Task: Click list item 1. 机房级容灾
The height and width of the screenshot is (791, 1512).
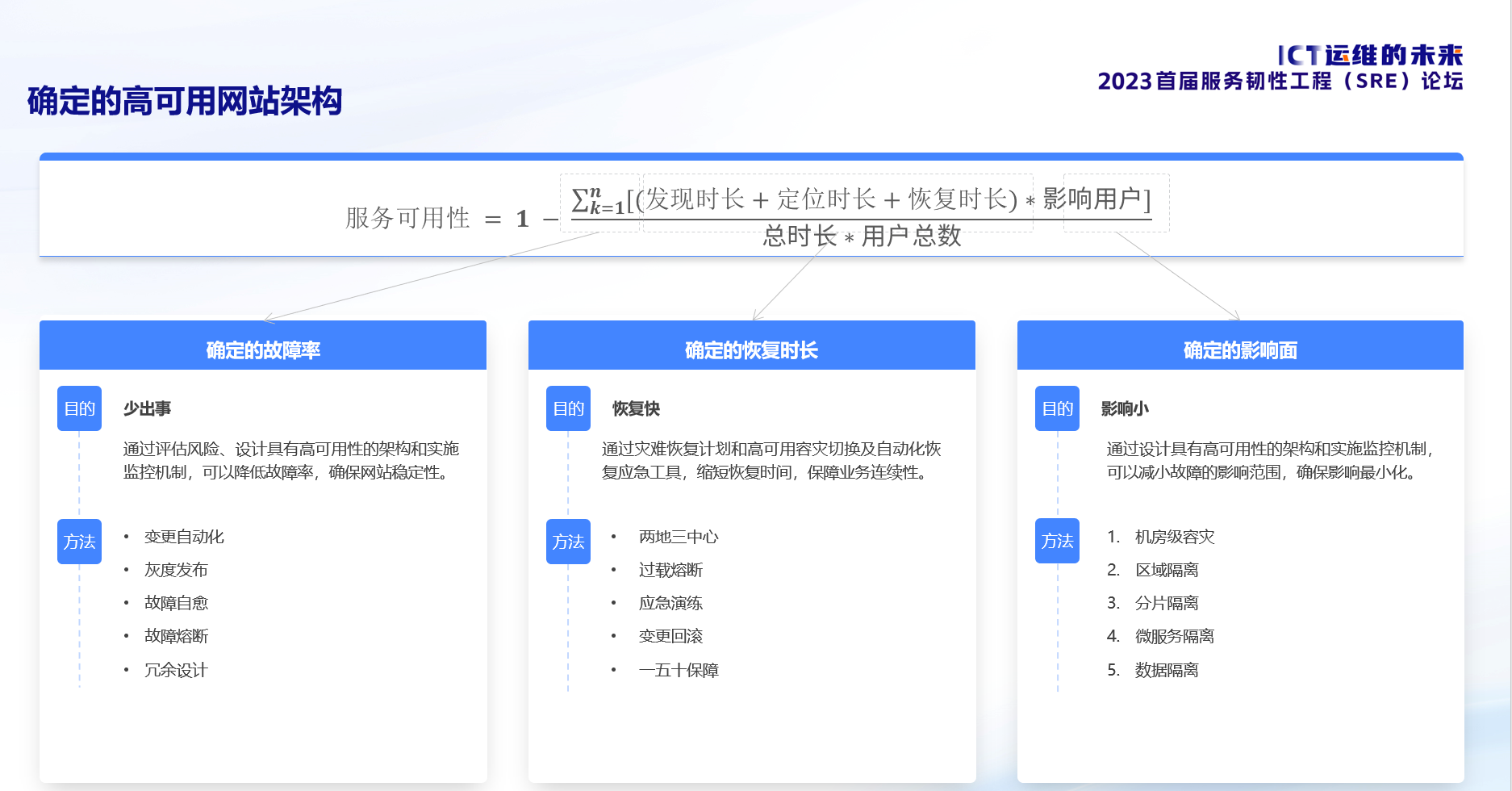Action: pos(1160,537)
